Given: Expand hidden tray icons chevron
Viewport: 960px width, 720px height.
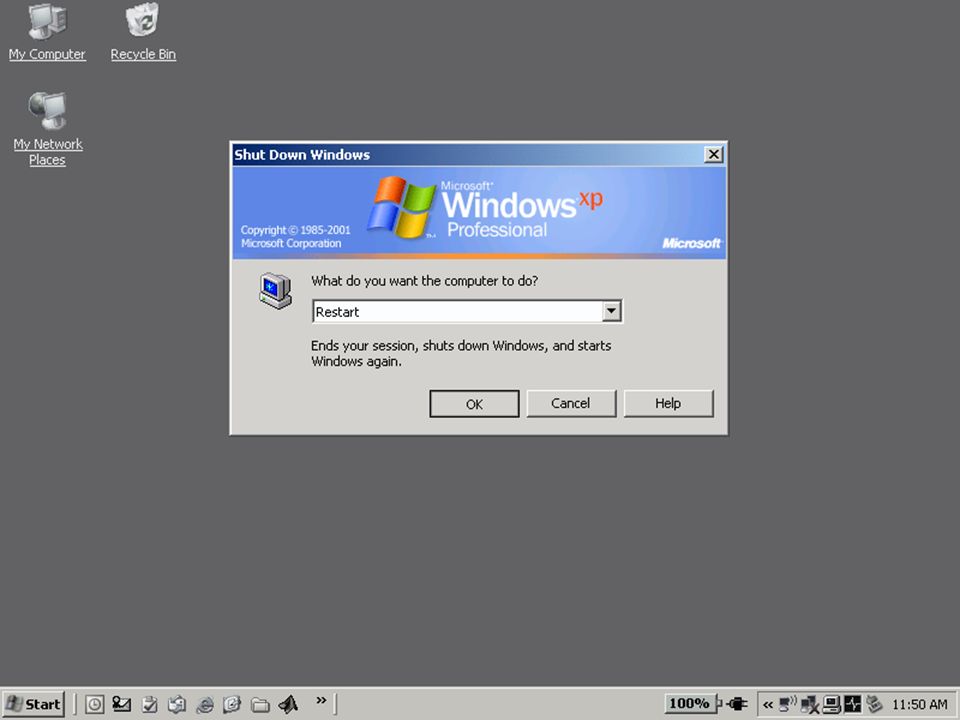Looking at the screenshot, I should click(768, 705).
